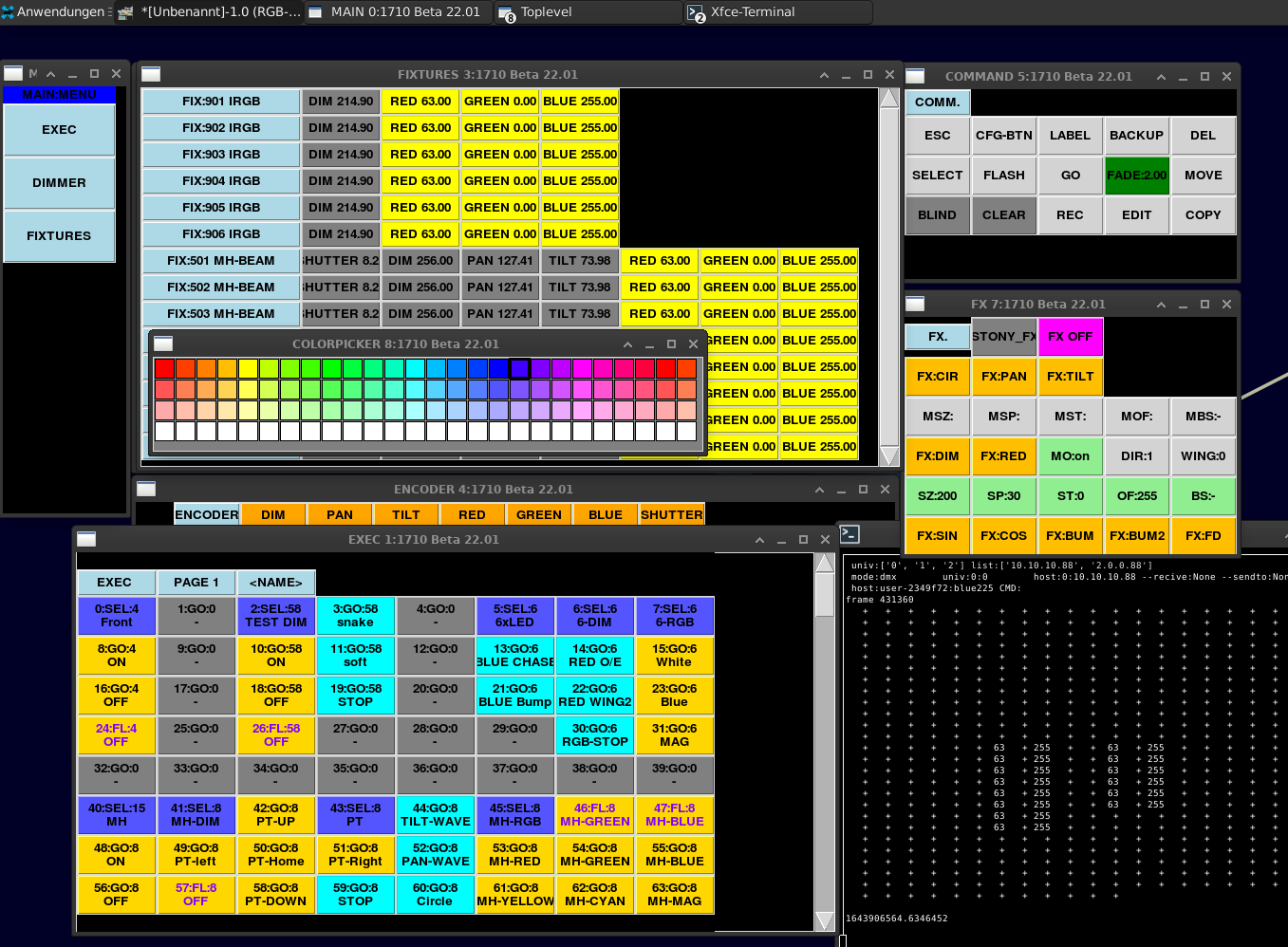Switch to the Unbenannt GIMP taskbar entry
Screen dimensions: 1288x947
[x=209, y=12]
